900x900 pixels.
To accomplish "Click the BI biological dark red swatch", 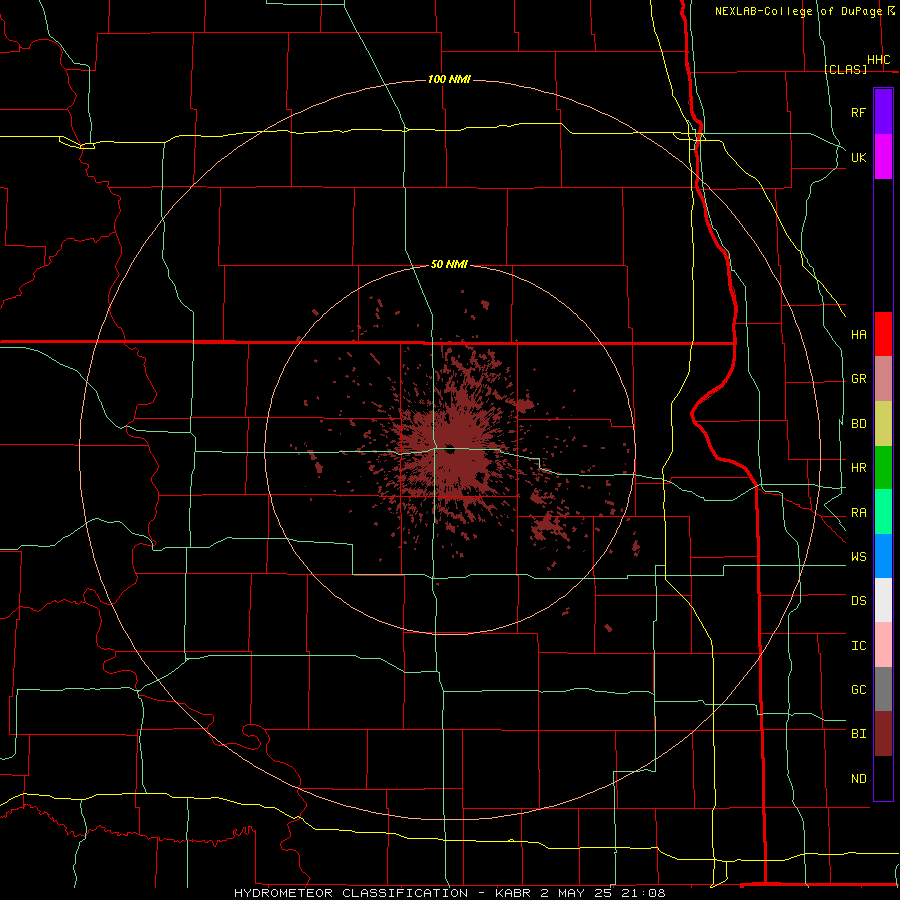I will (883, 734).
